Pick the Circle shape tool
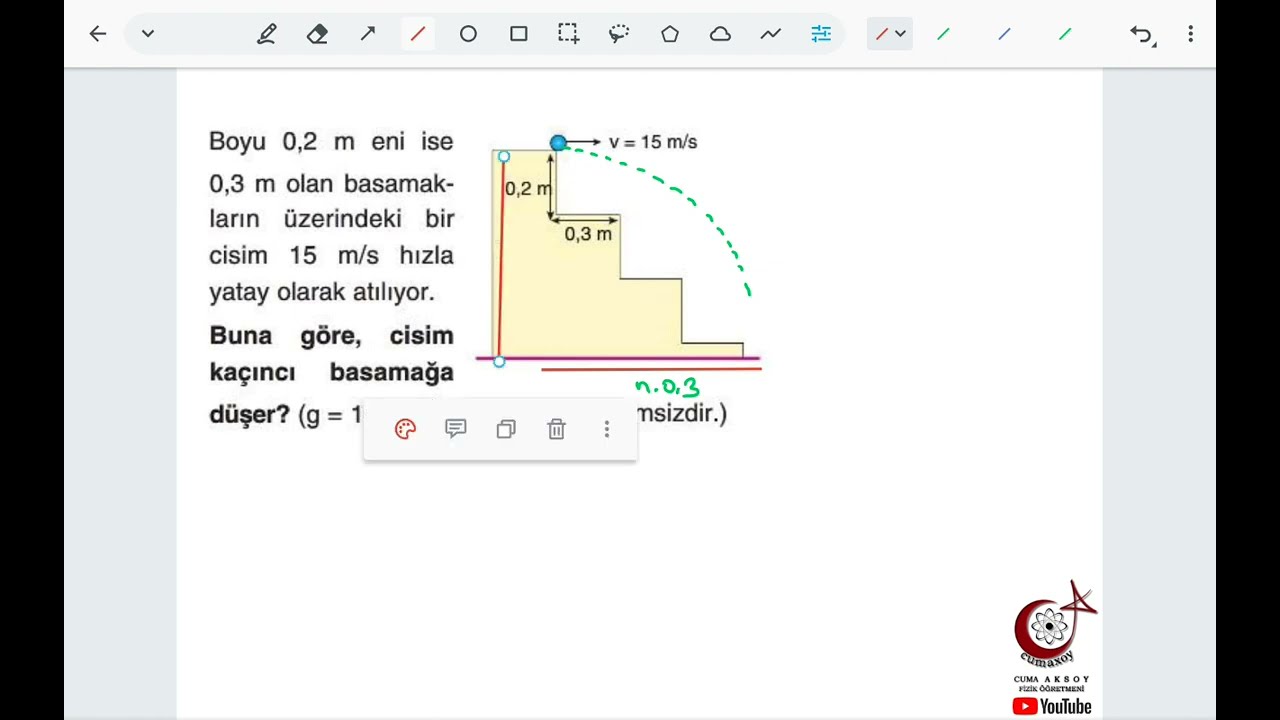Screen dimensions: 1280x720 pos(468,34)
